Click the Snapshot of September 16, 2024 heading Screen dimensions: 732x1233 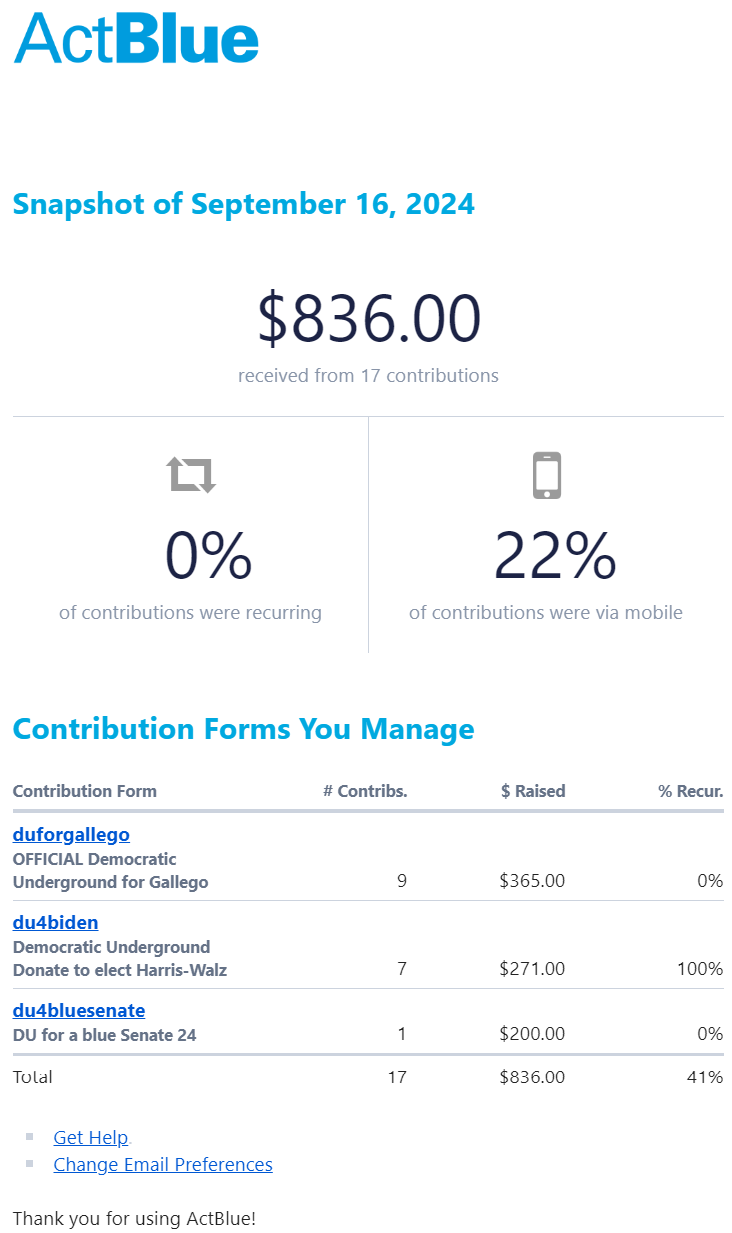243,204
